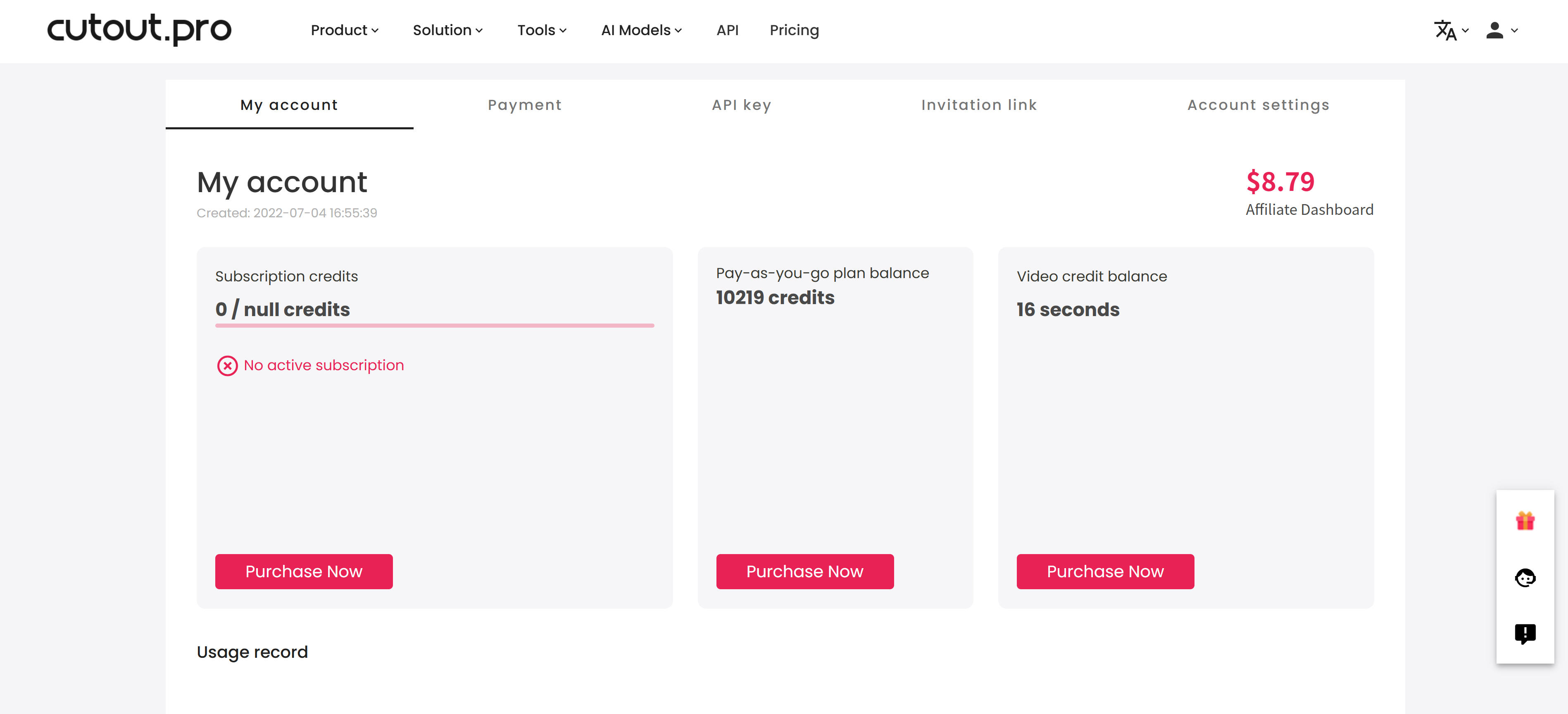1568x714 pixels.
Task: Click the customer support headset icon
Action: point(1524,577)
